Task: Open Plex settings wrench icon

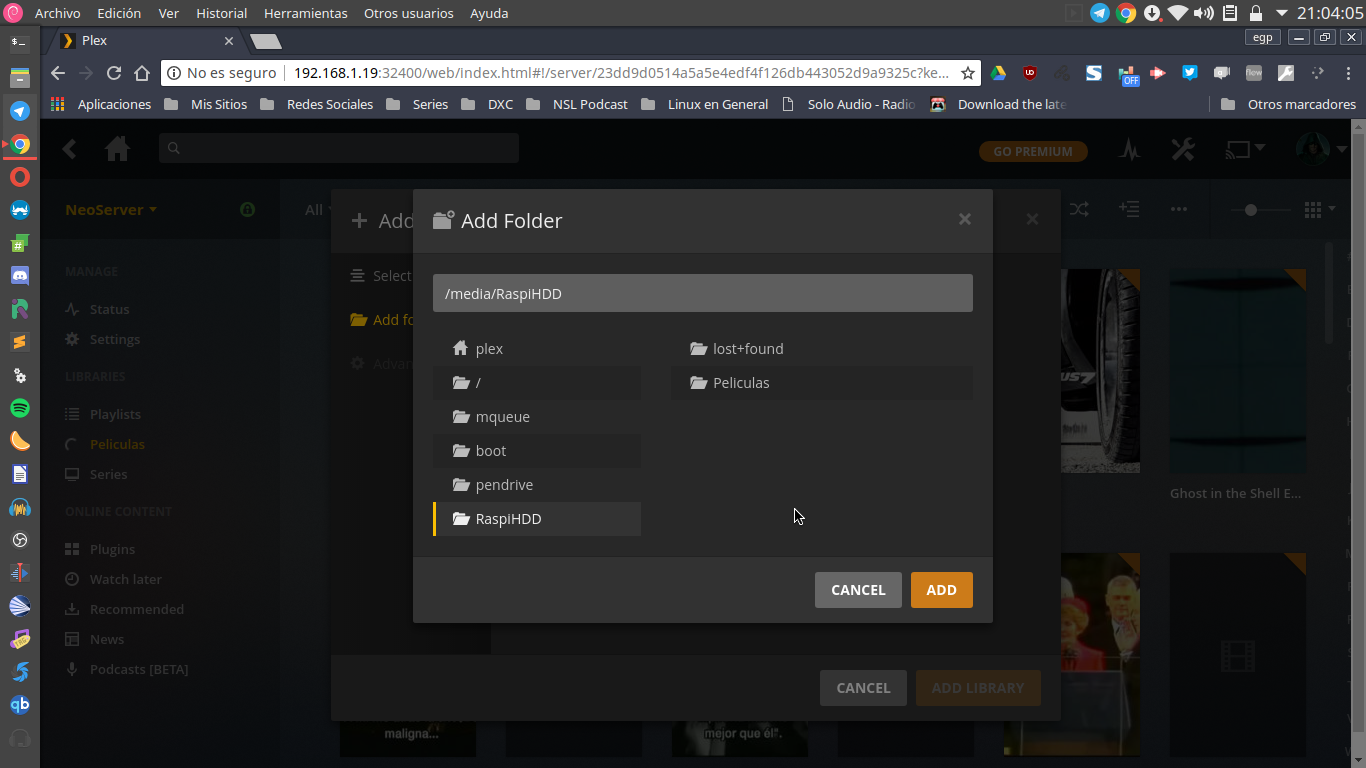Action: [x=1183, y=150]
